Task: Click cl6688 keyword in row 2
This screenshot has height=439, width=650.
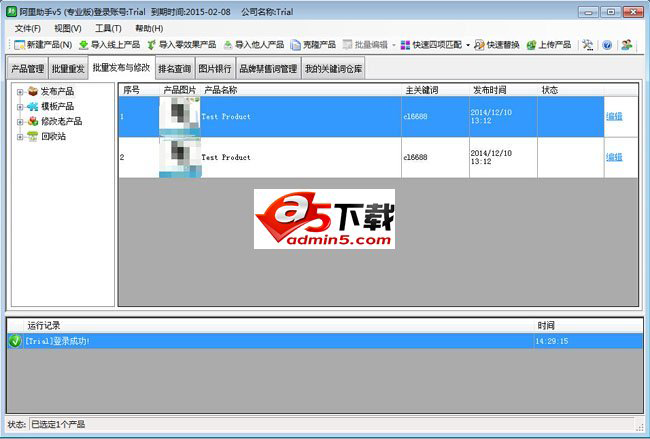Action: (415, 158)
